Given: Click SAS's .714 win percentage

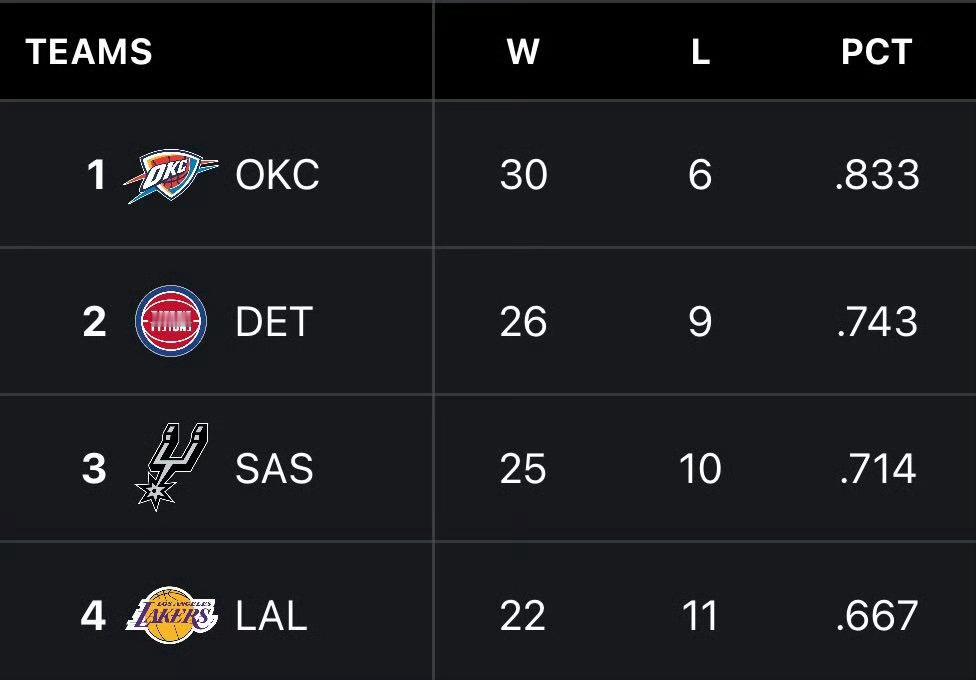Looking at the screenshot, I should coord(877,468).
